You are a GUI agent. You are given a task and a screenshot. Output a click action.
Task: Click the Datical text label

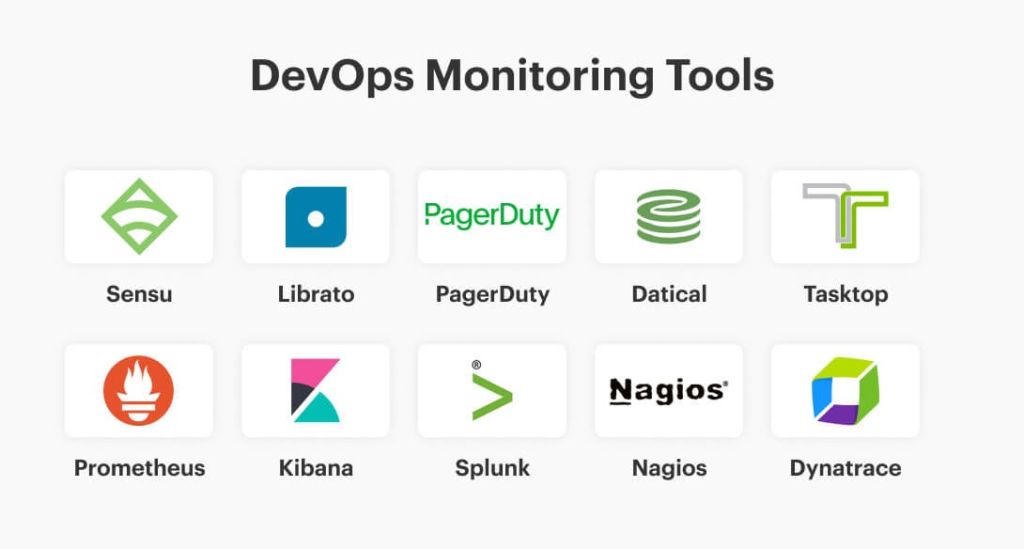(669, 294)
